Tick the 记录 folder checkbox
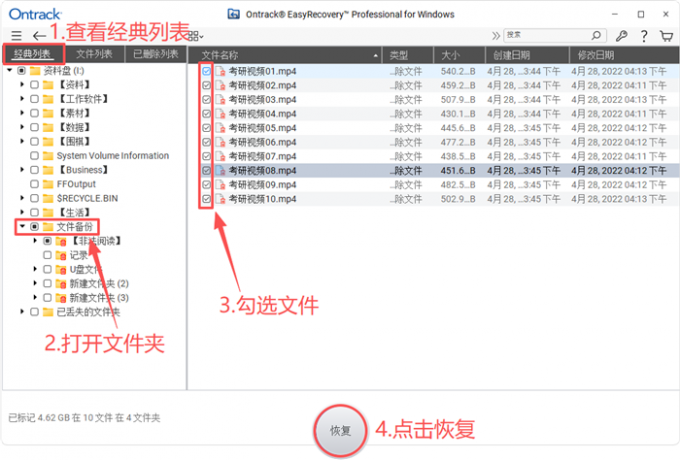 (47, 255)
